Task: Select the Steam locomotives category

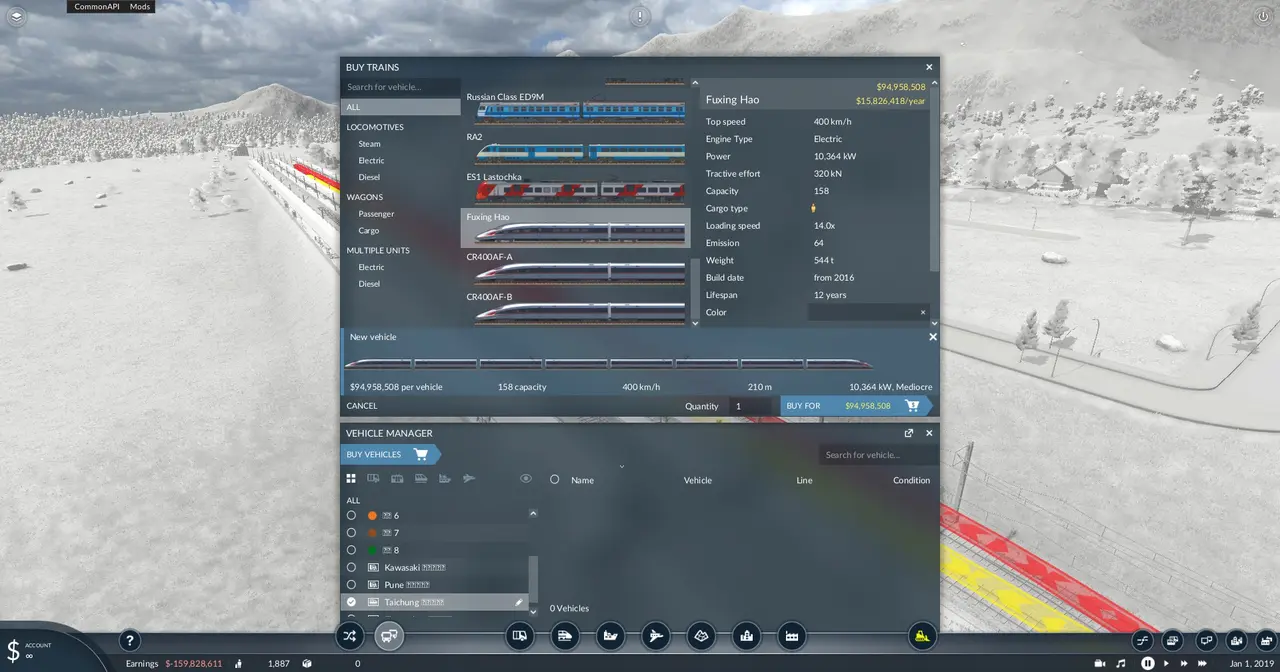Action: tap(369, 144)
